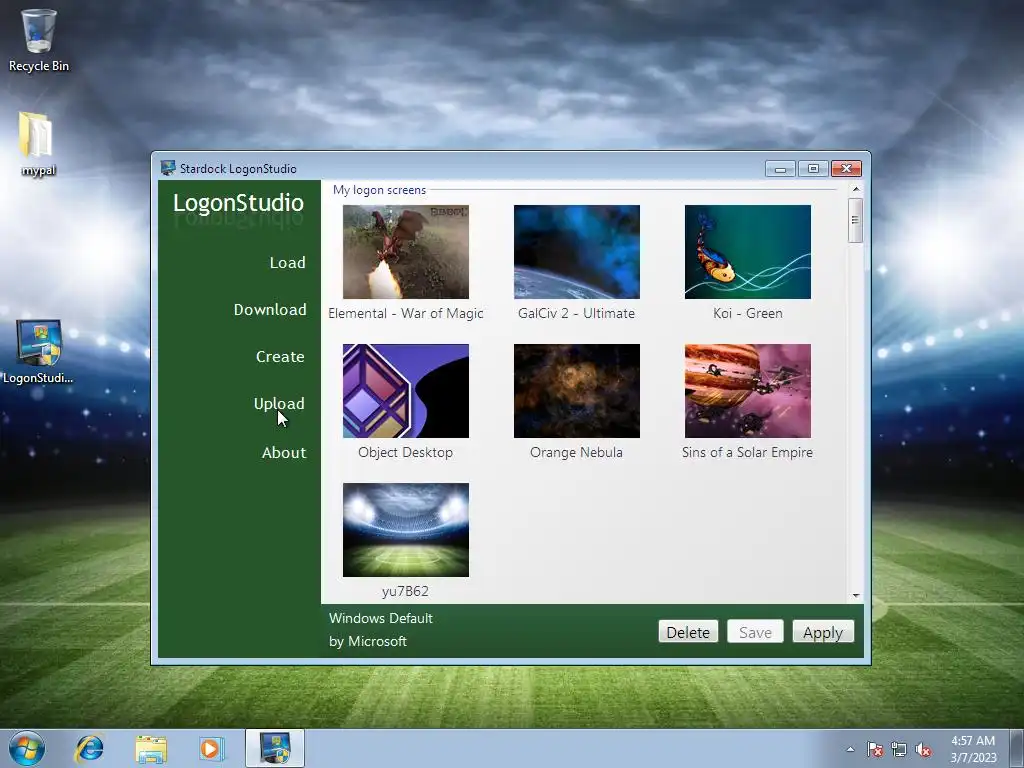Close the Stardock LogonStudio window
1024x768 pixels.
(x=846, y=168)
